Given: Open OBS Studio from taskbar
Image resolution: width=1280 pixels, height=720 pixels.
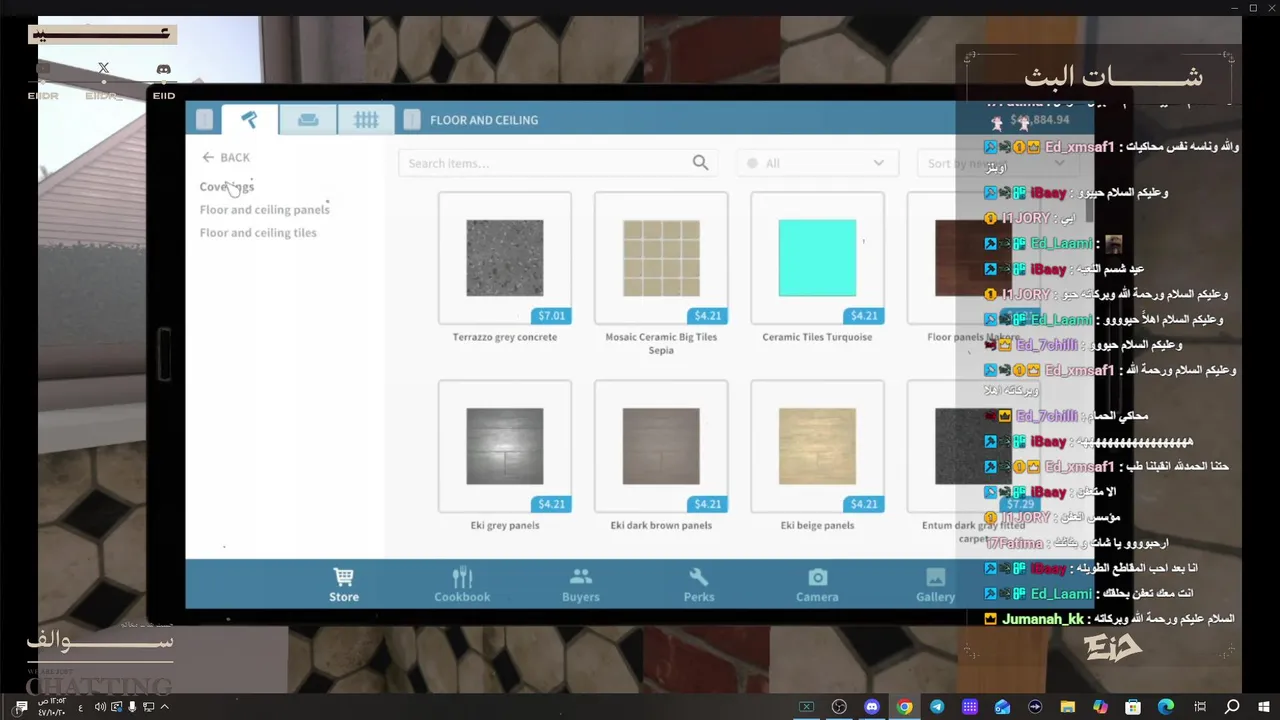Looking at the screenshot, I should click(839, 707).
